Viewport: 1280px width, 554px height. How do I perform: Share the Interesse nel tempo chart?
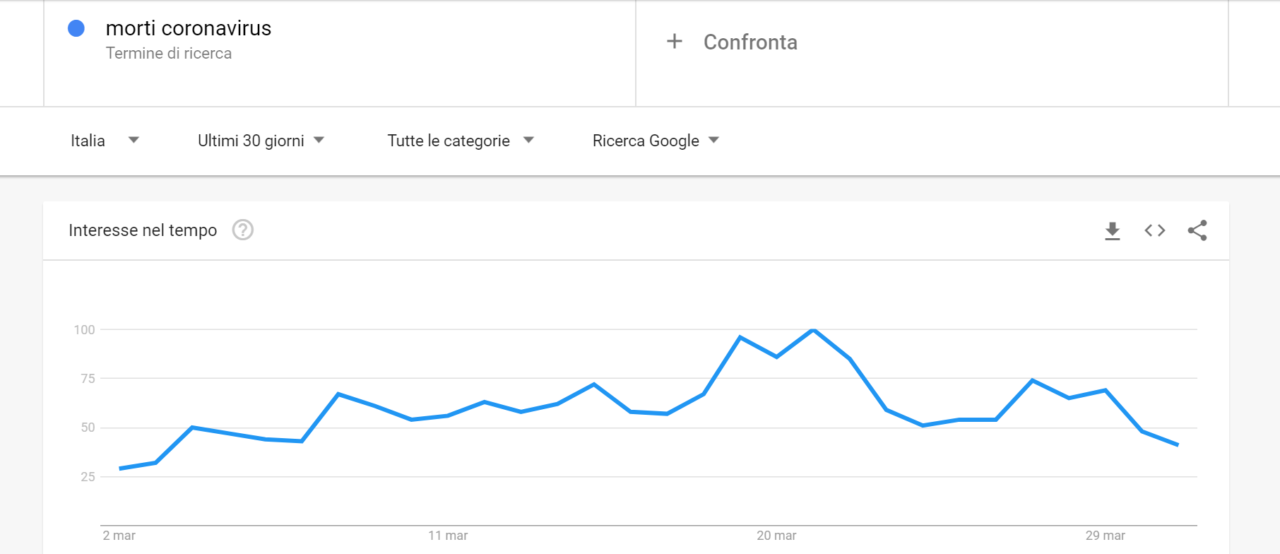1197,231
